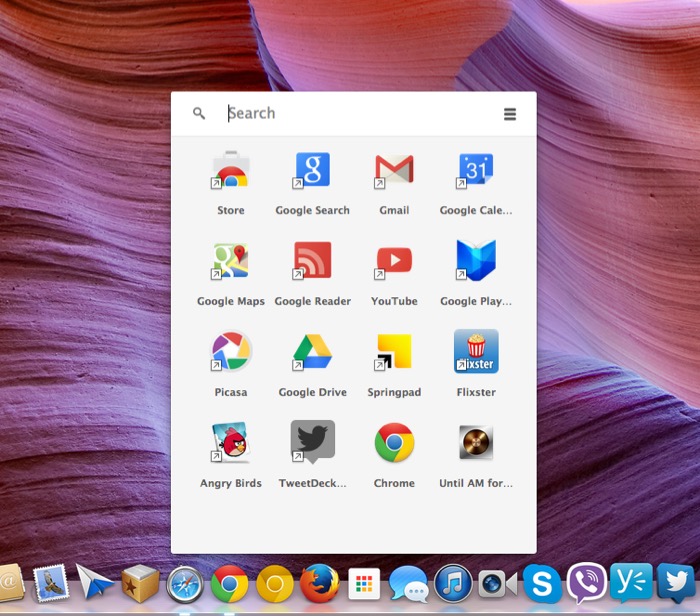This screenshot has width=700, height=616.
Task: Launch Google Search from the app launcher
Action: tap(312, 170)
